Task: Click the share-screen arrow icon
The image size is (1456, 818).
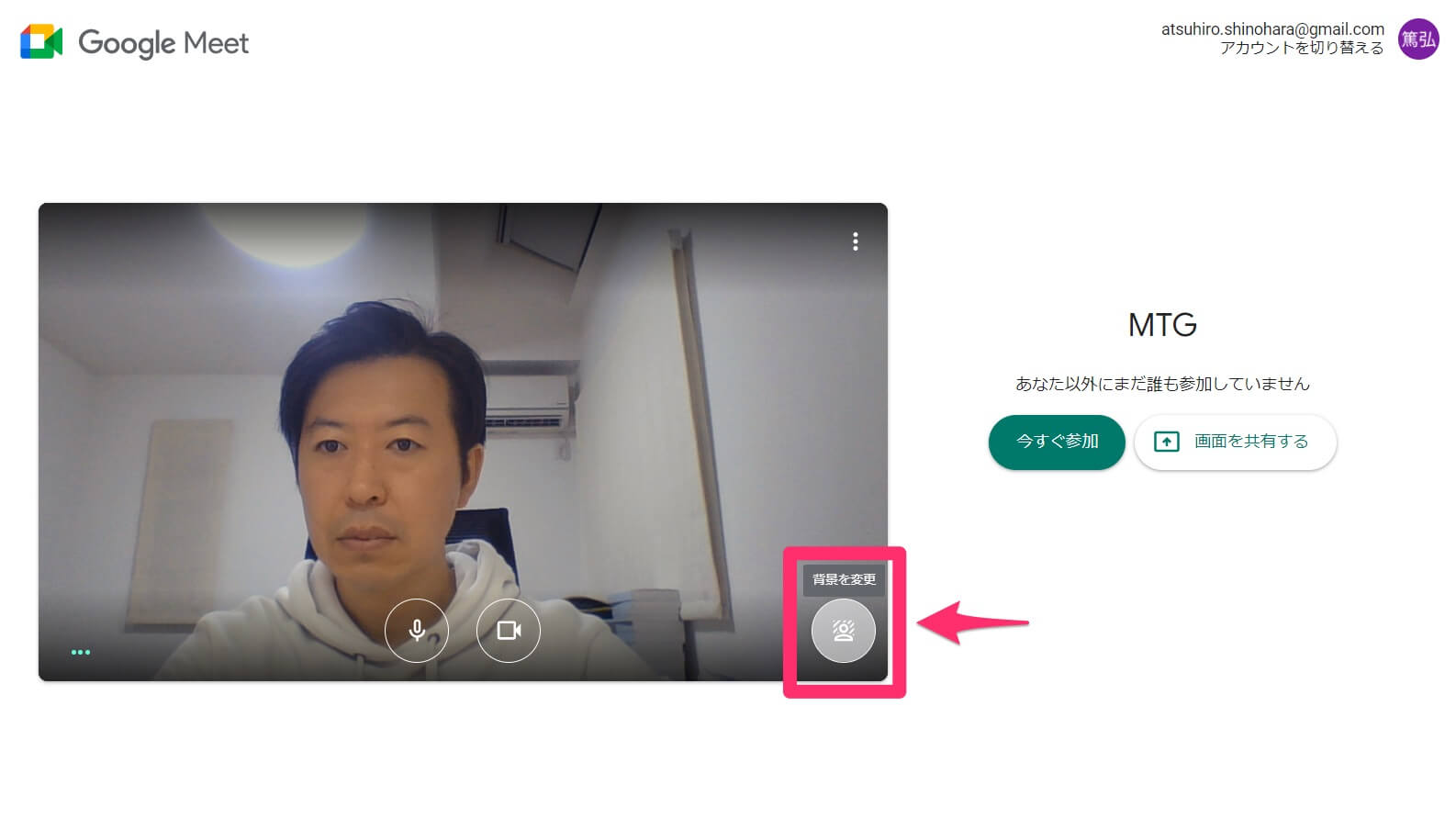Action: pyautogui.click(x=1166, y=442)
